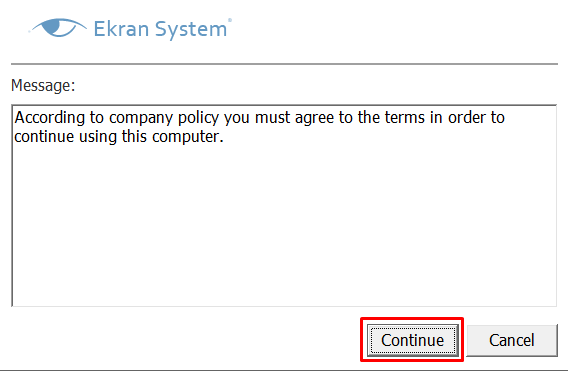Click the Ekran System eye logo icon
Image resolution: width=568 pixels, height=371 pixels.
58,28
